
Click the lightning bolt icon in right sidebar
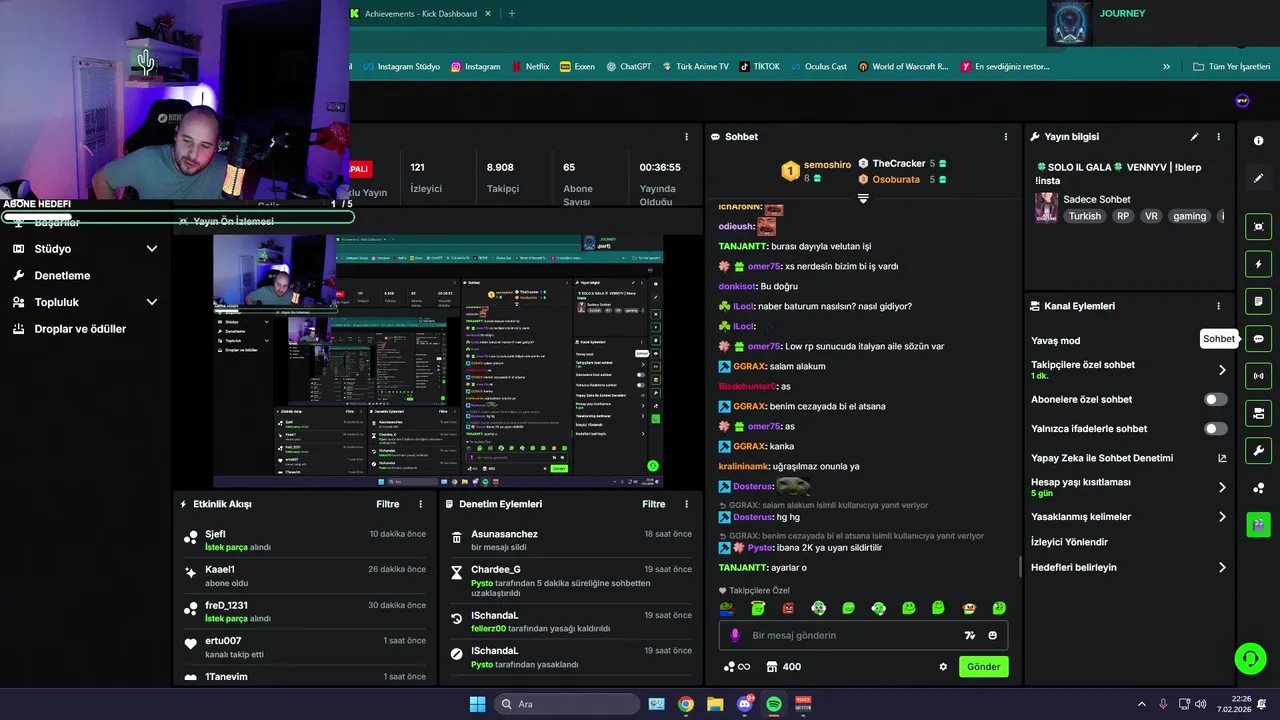pos(1258,264)
